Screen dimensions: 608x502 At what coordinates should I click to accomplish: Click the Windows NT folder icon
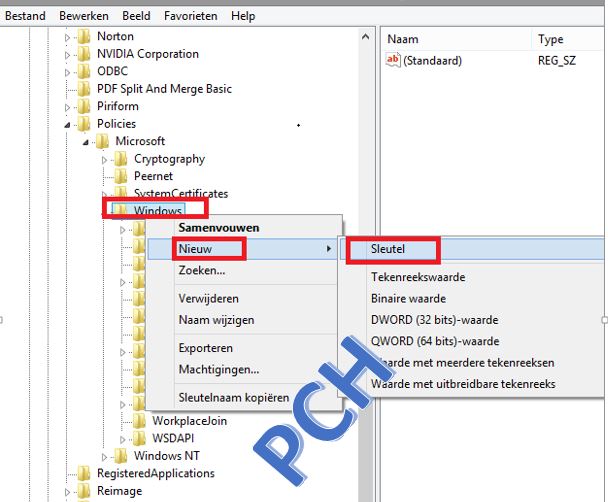[x=121, y=456]
